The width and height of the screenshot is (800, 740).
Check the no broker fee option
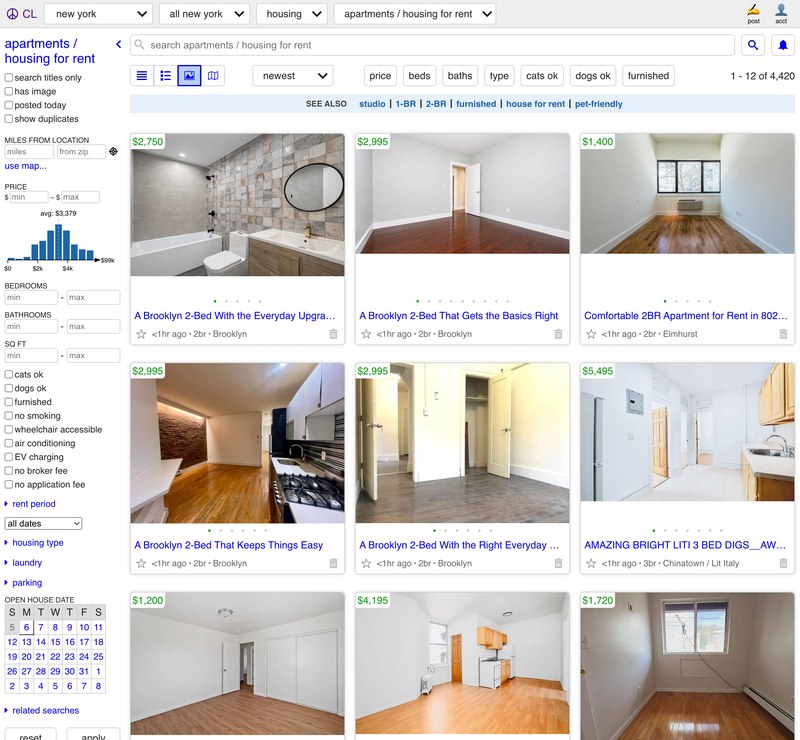click(9, 471)
